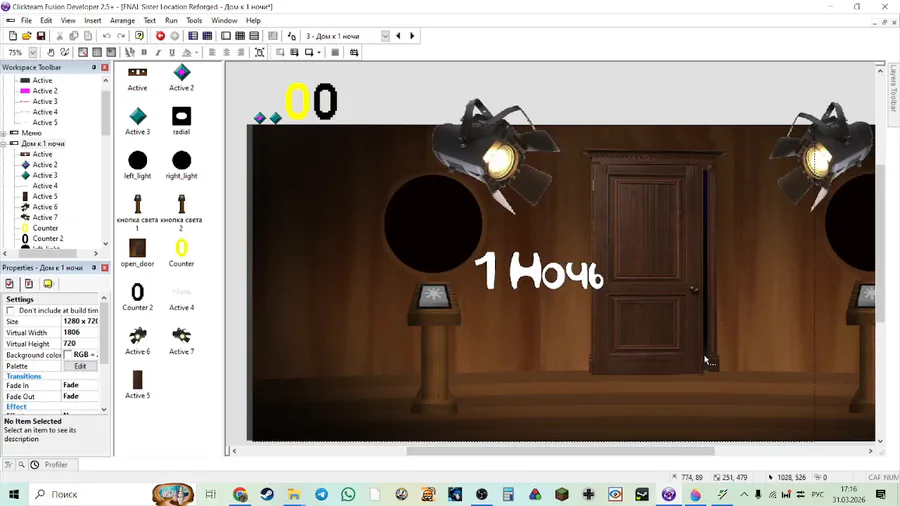Open the Arrange menu
The width and height of the screenshot is (900, 506).
point(122,20)
